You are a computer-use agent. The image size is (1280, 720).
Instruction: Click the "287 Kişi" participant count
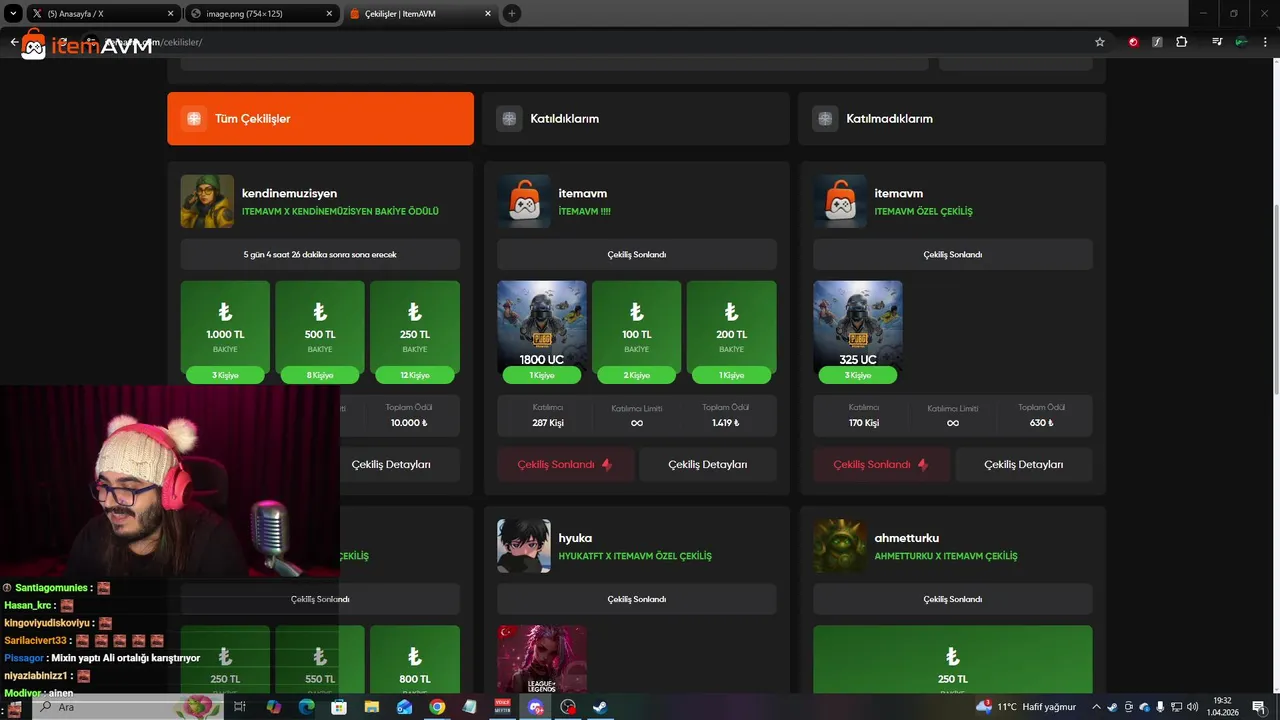point(548,423)
